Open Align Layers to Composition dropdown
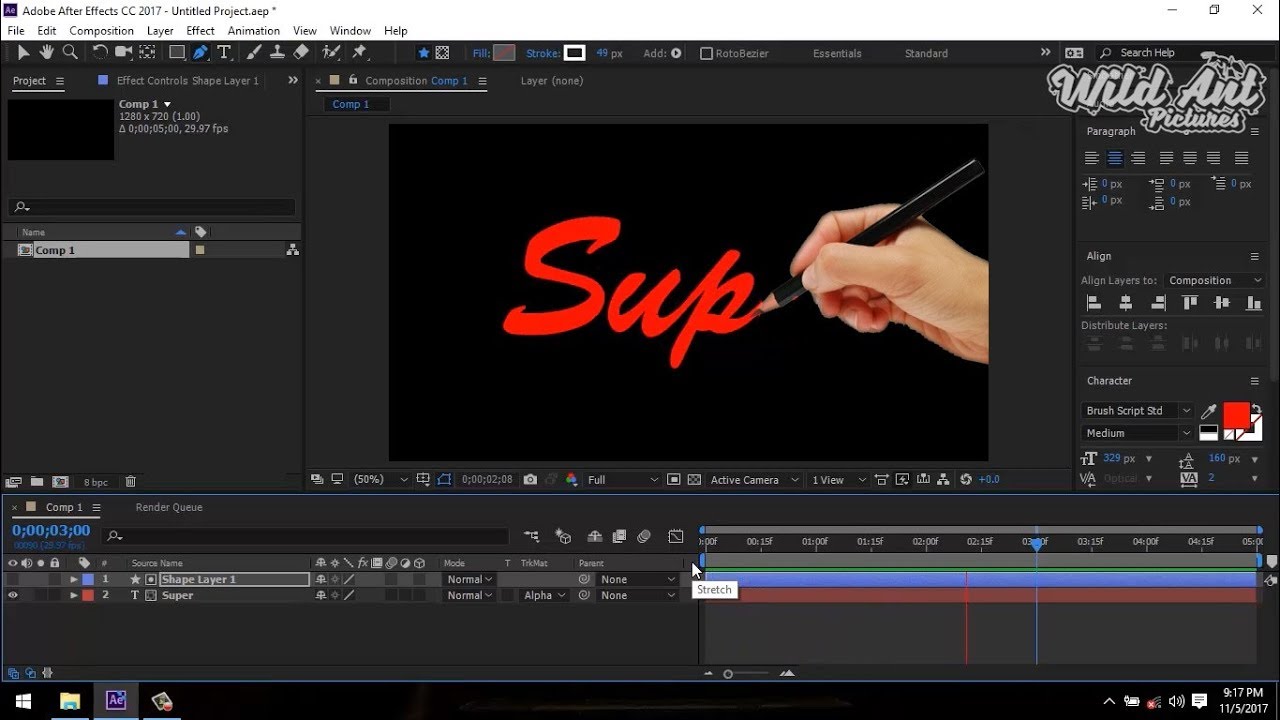The height and width of the screenshot is (720, 1280). click(x=1215, y=281)
